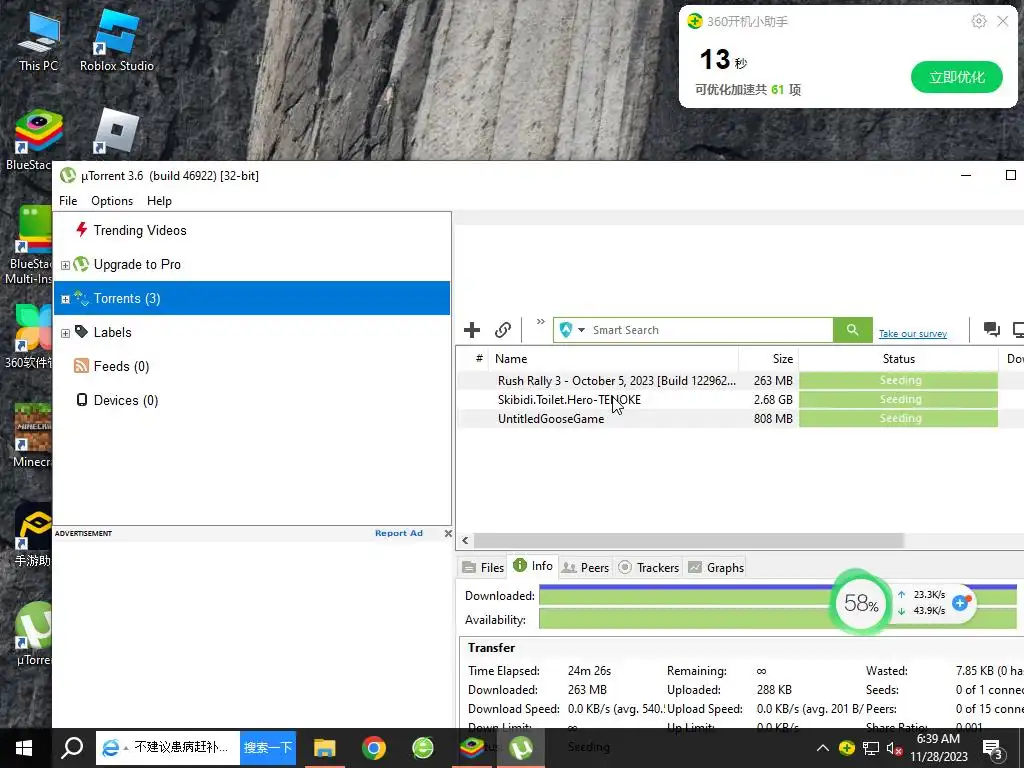Click the green Smart Search magnifier button
The width and height of the screenshot is (1024, 768).
(x=852, y=330)
